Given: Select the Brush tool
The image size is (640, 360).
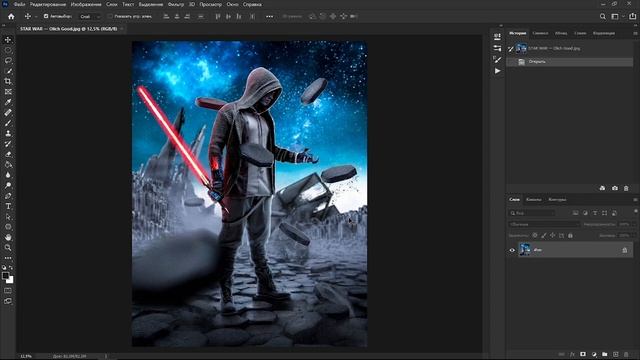Looking at the screenshot, I should pyautogui.click(x=8, y=123).
